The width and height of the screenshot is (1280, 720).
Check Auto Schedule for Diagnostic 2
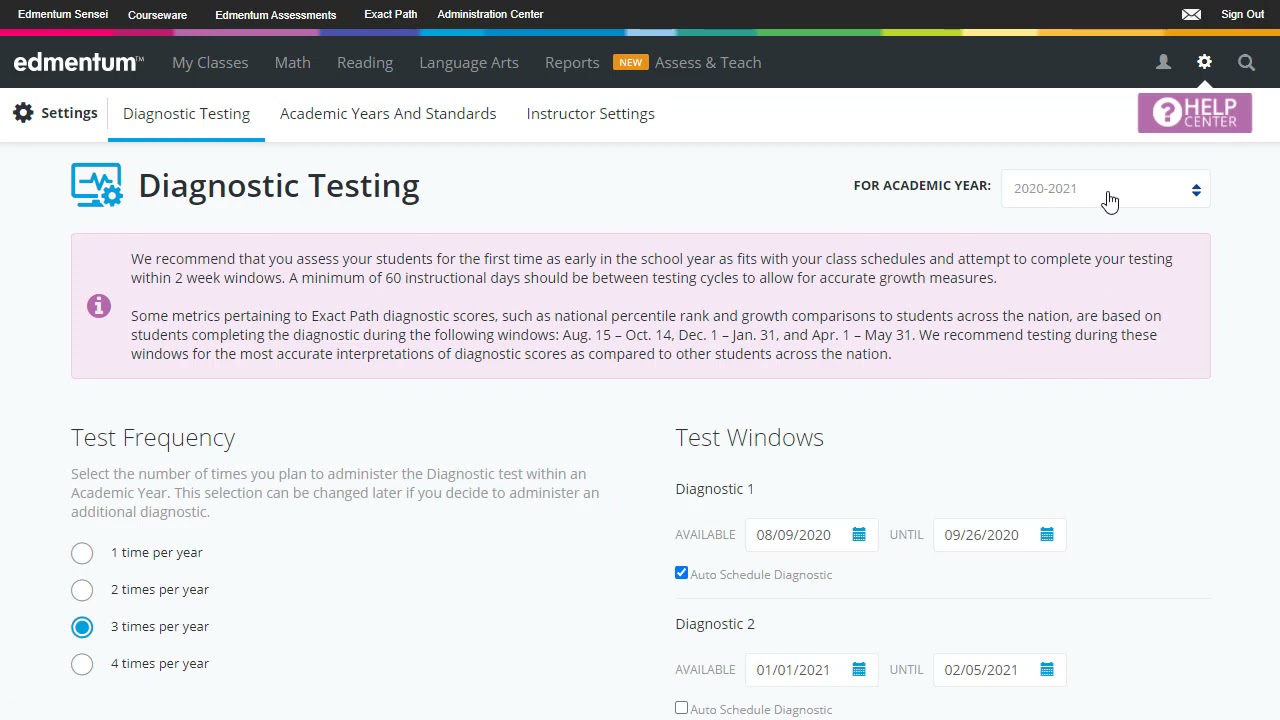[x=681, y=708]
